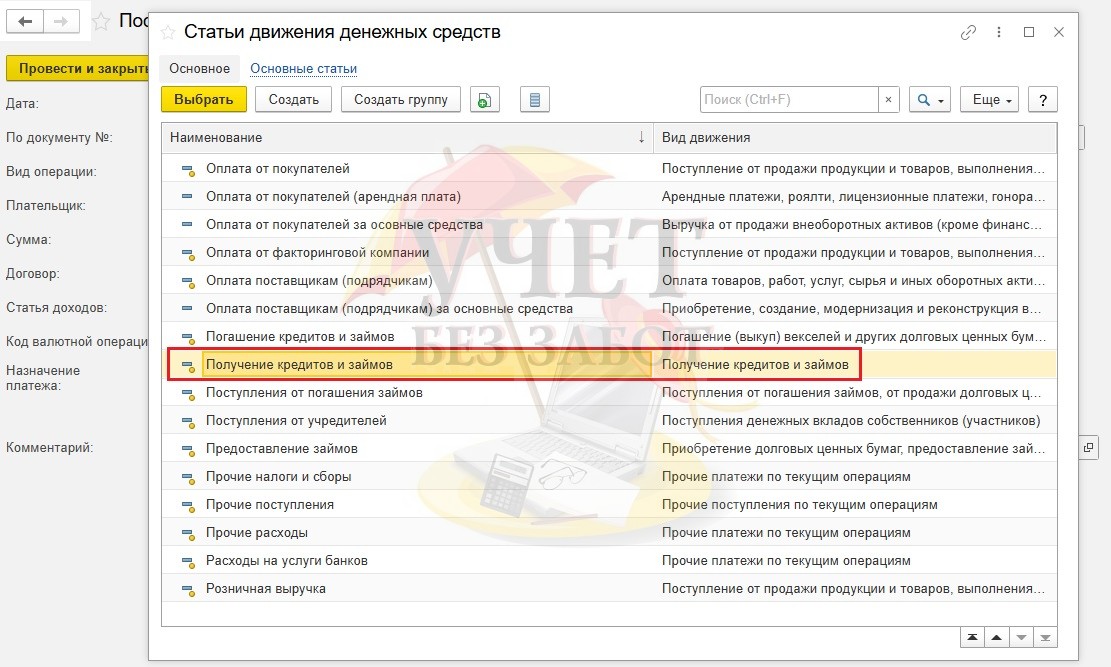
Task: Click Провести и закрыть in background document
Action: [x=78, y=68]
